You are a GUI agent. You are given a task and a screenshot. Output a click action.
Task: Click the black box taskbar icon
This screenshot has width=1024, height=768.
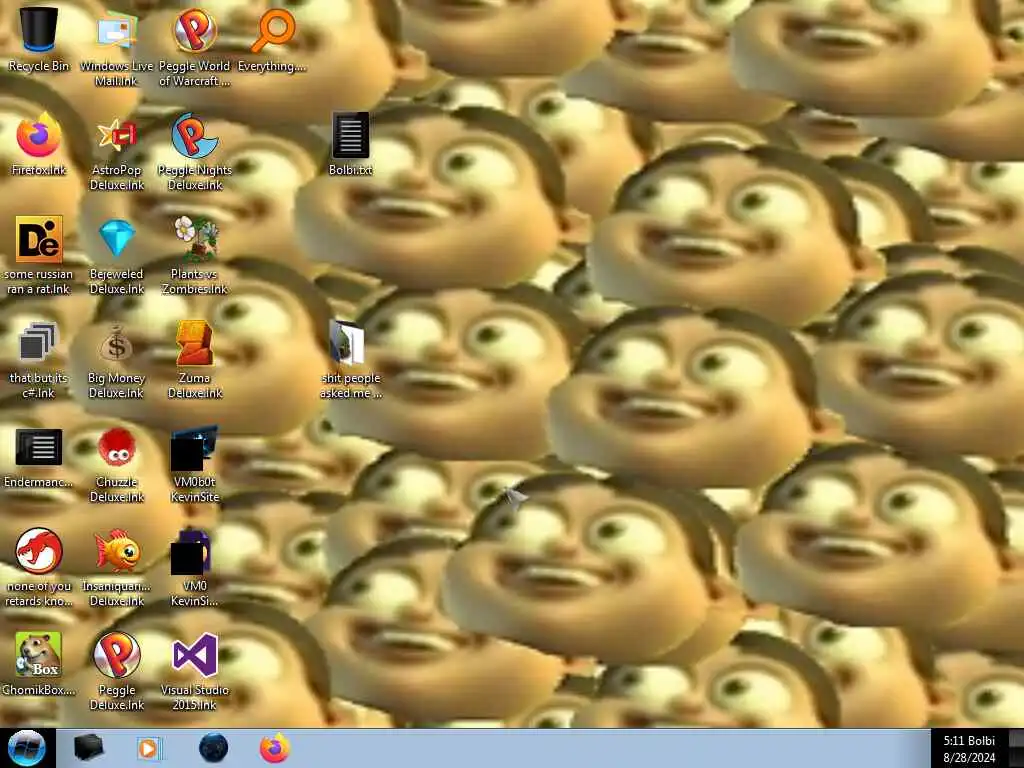88,748
